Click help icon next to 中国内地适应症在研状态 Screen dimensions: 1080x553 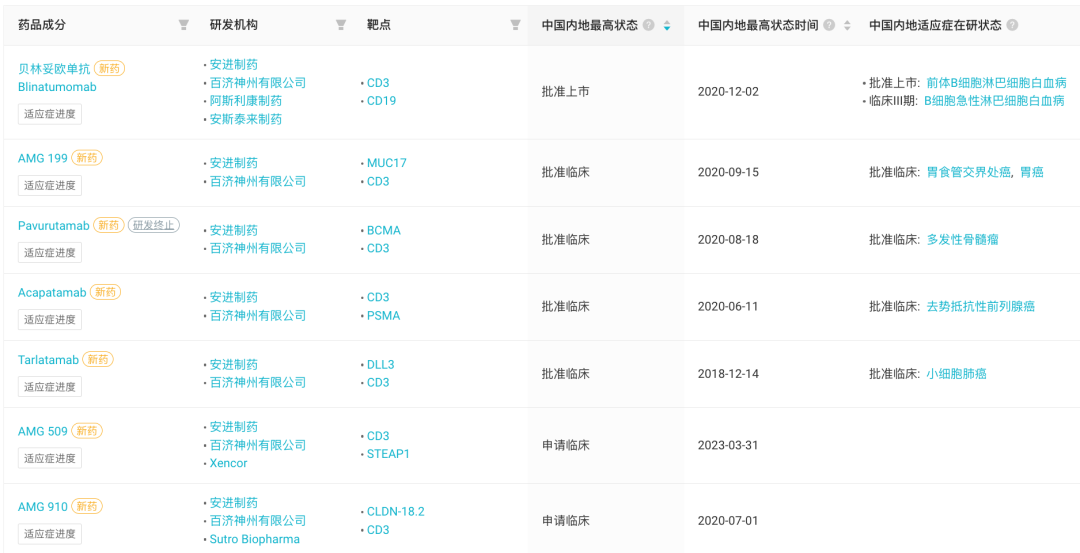pos(1012,25)
